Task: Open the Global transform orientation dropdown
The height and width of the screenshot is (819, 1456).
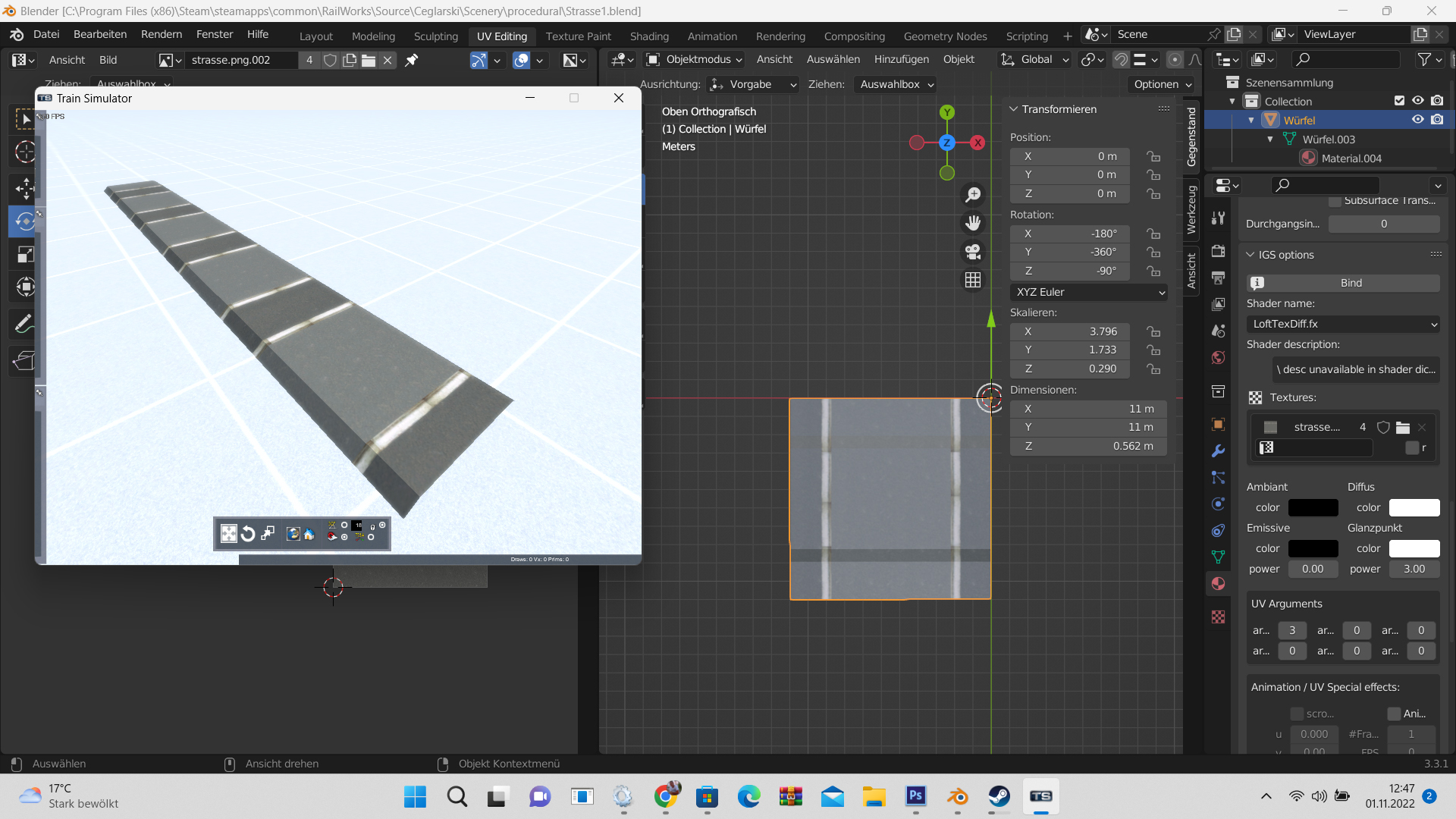Action: [1034, 59]
